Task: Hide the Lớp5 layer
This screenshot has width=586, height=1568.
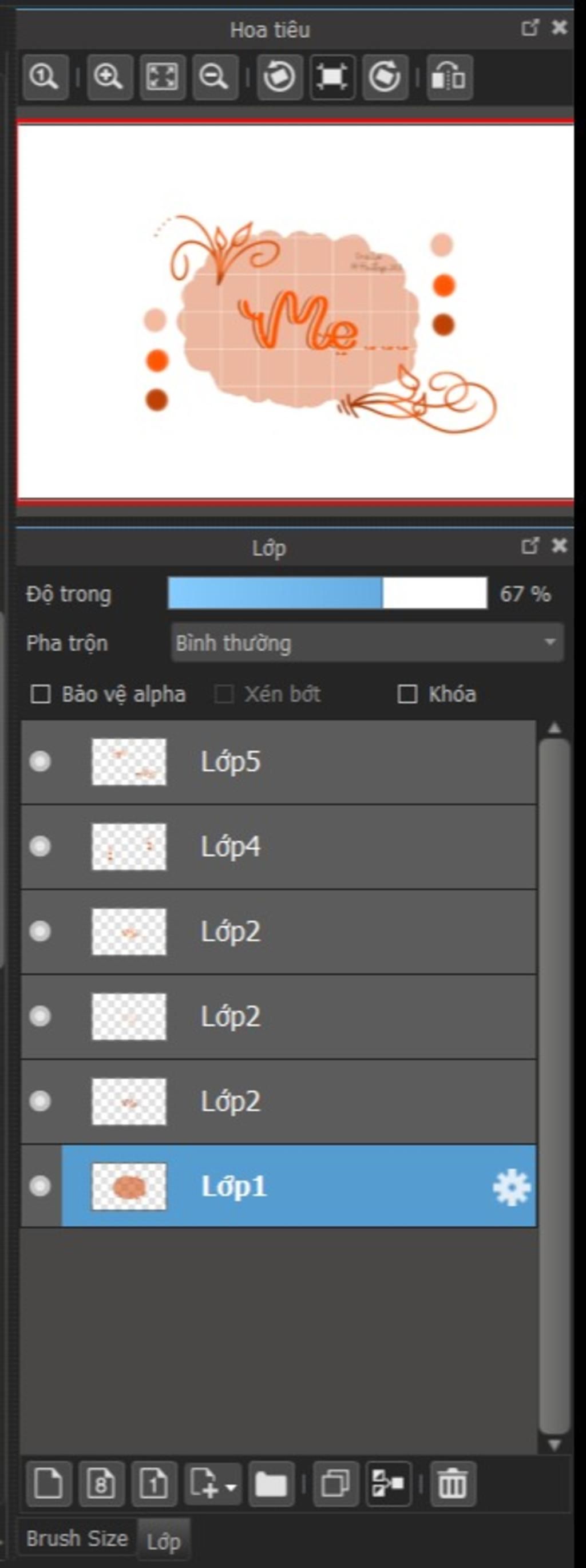Action: [40, 762]
